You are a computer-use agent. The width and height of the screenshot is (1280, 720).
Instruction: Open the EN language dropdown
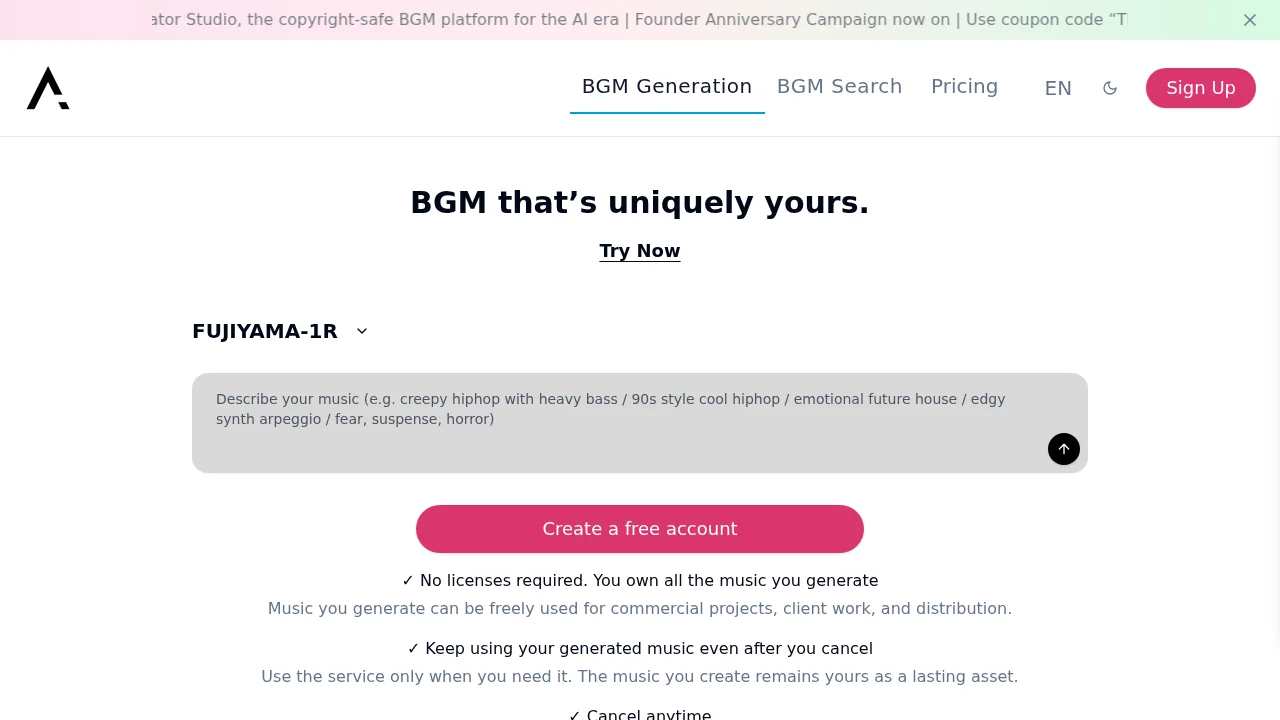tap(1058, 88)
